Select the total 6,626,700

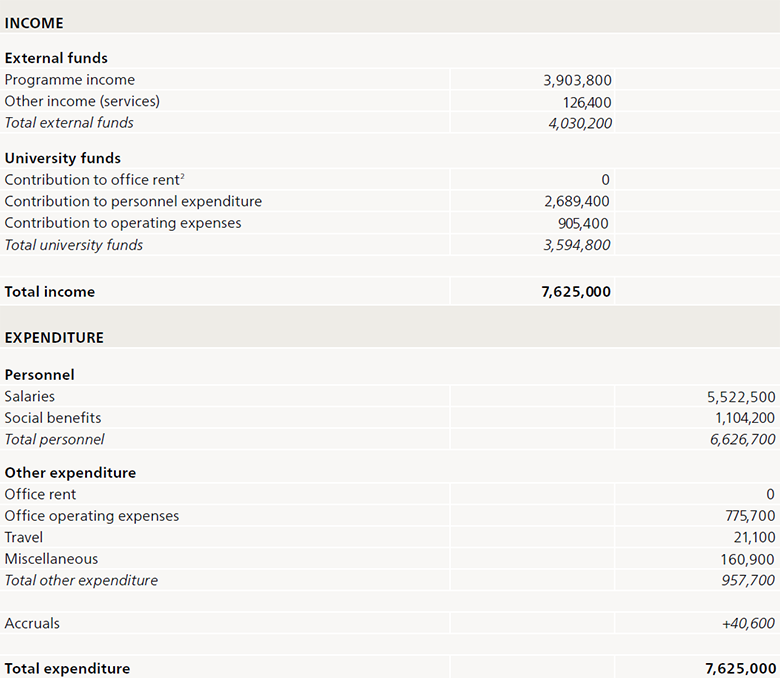(742, 440)
